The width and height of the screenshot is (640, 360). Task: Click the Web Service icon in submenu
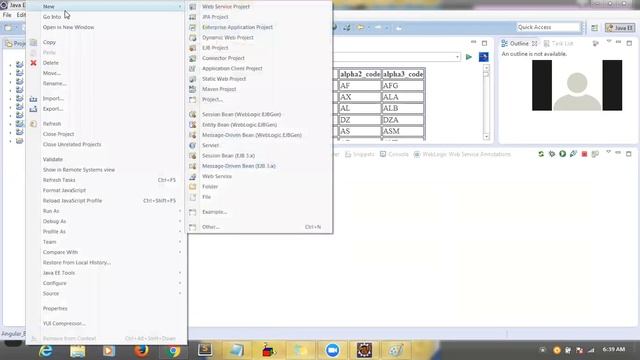pos(193,176)
